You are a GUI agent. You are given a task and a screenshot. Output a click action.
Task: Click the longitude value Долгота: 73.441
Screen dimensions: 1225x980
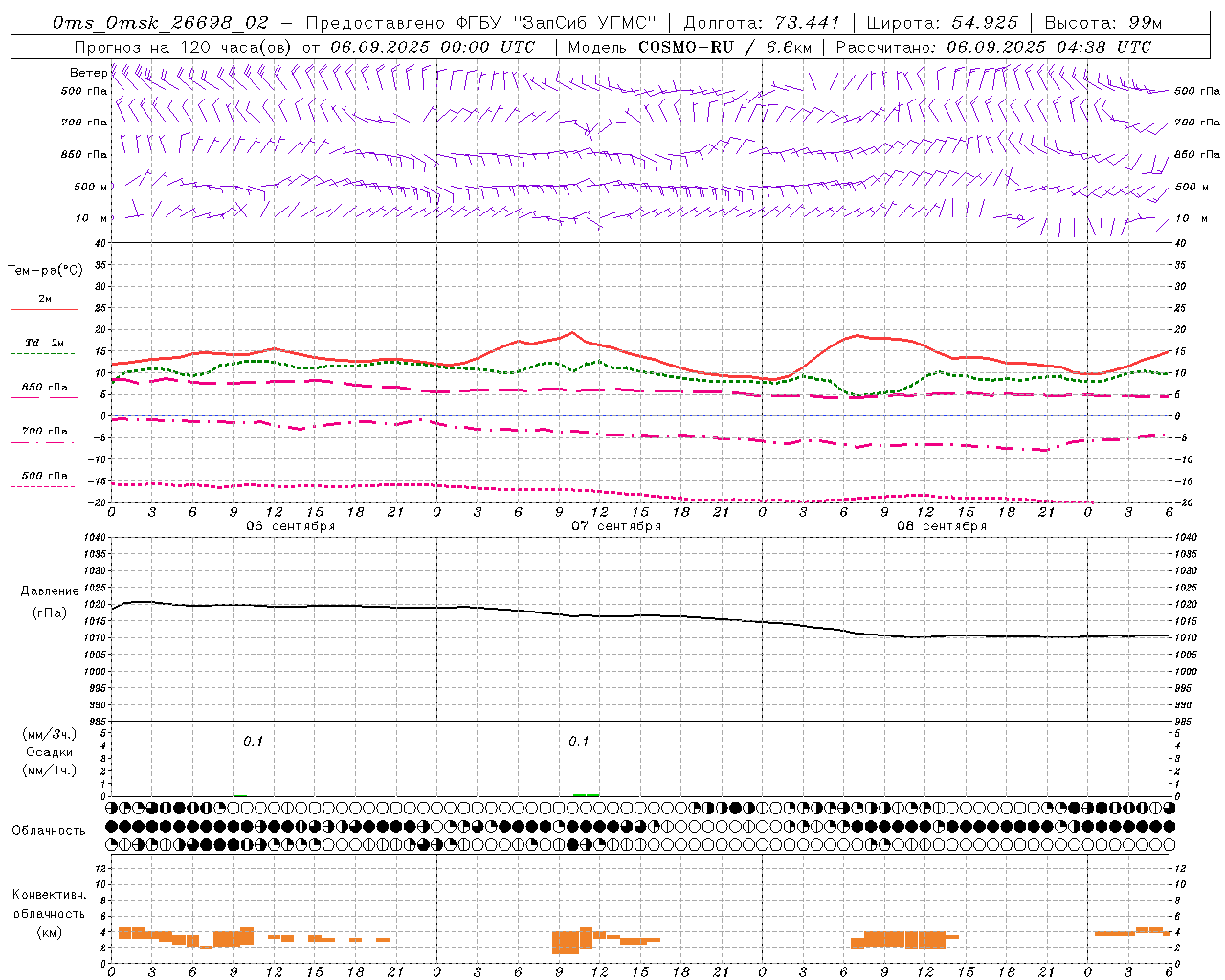pos(762,23)
